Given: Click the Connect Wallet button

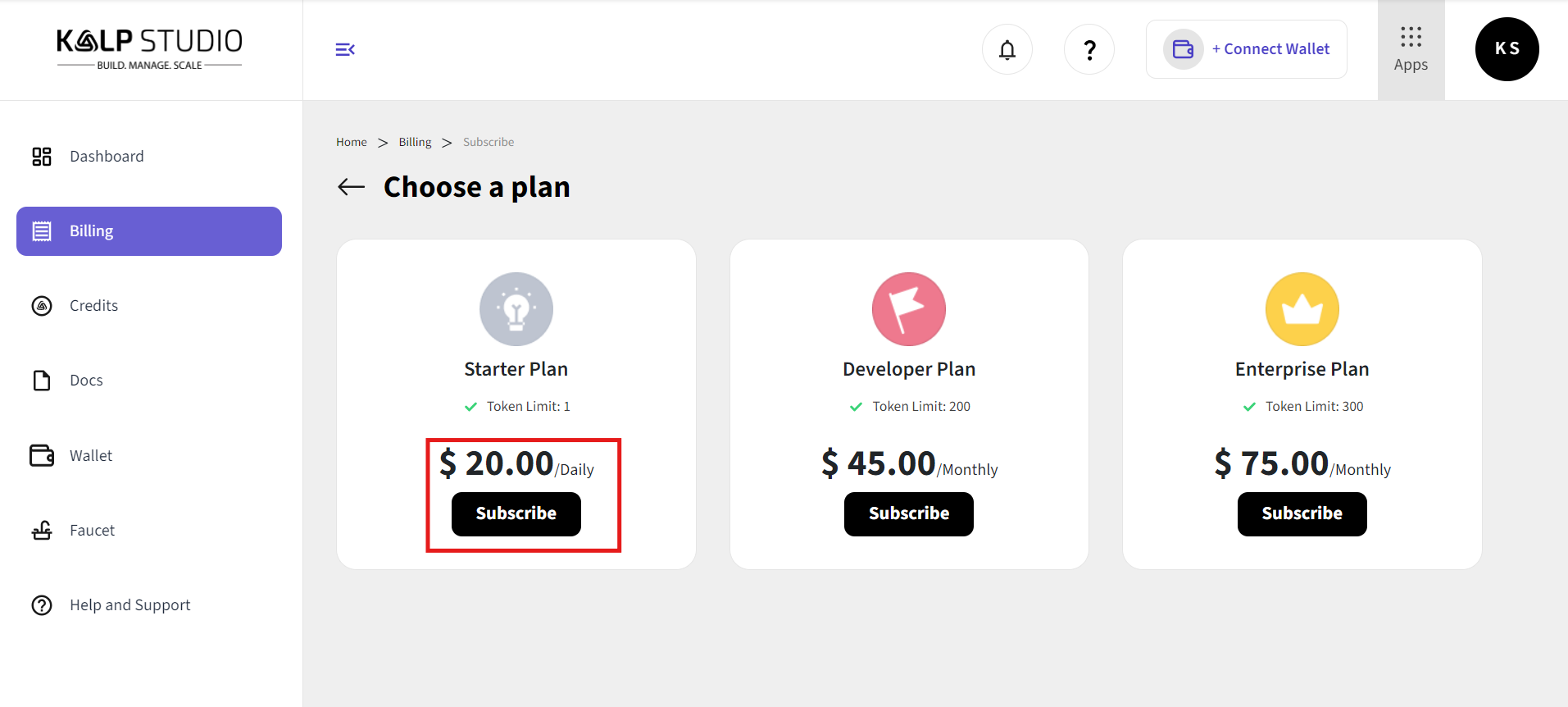Looking at the screenshot, I should (x=1247, y=49).
